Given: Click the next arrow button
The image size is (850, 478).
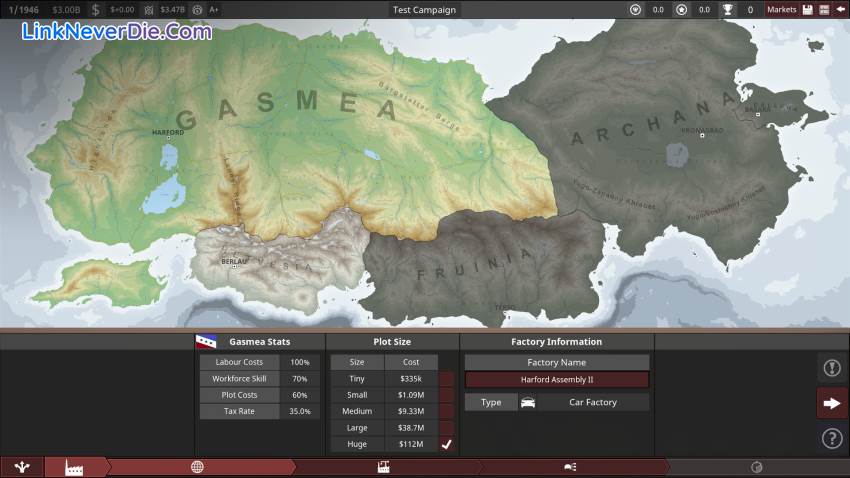Looking at the screenshot, I should coord(832,403).
